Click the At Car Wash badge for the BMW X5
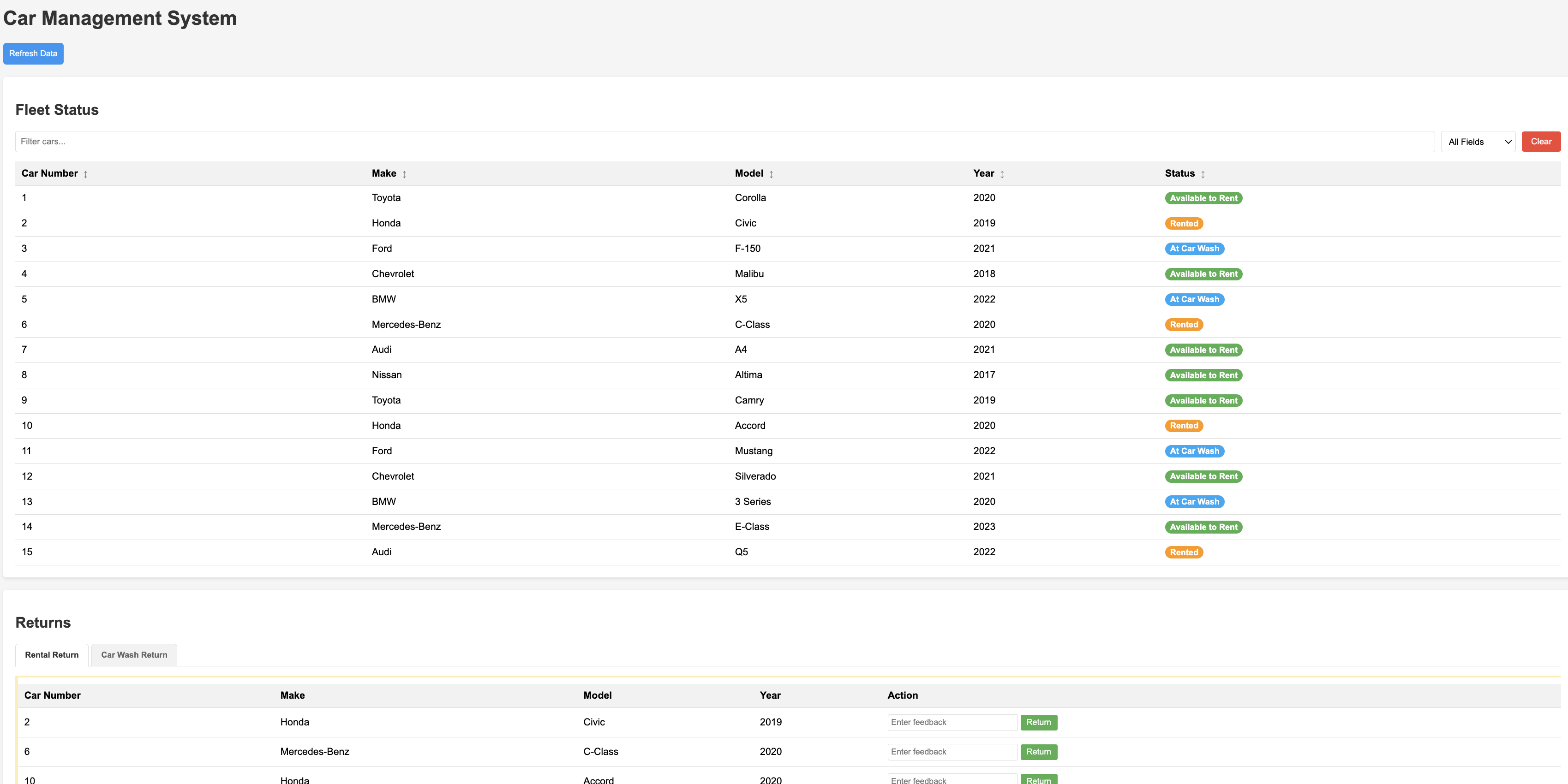This screenshot has height=784, width=1568. pos(1194,299)
